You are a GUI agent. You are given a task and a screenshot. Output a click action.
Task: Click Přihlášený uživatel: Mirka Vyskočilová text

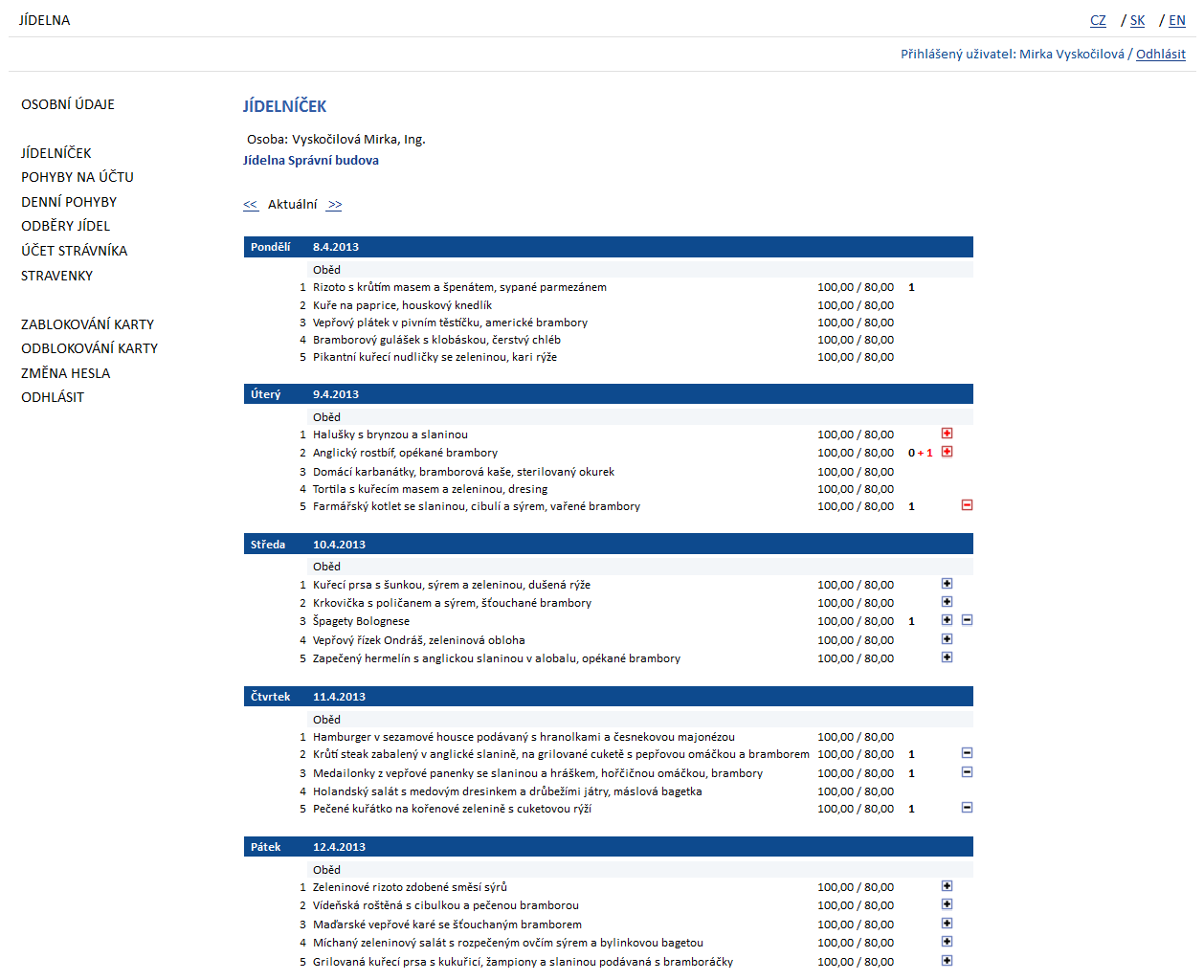[1013, 54]
